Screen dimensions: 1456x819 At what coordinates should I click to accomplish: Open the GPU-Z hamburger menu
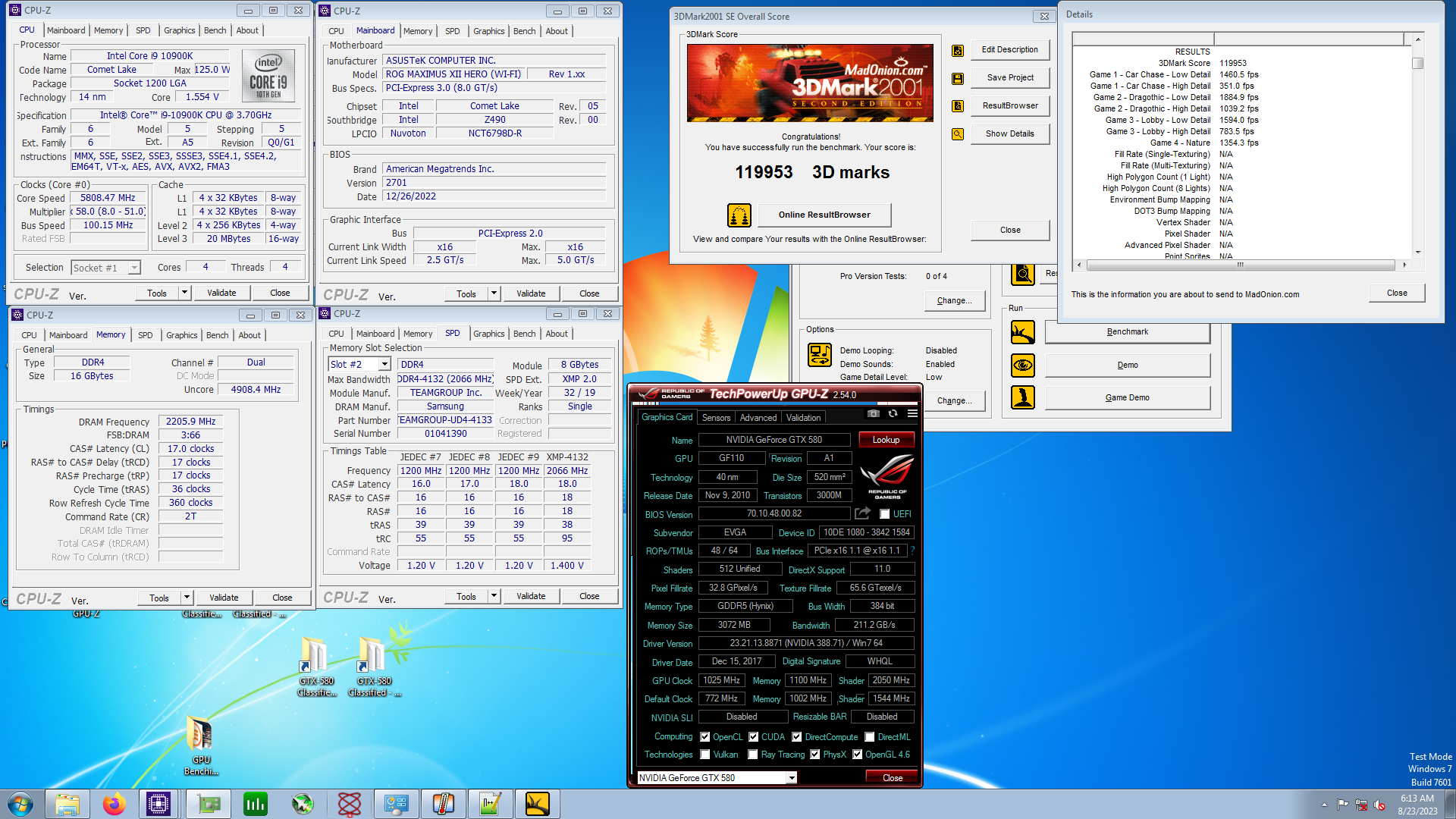tap(912, 414)
